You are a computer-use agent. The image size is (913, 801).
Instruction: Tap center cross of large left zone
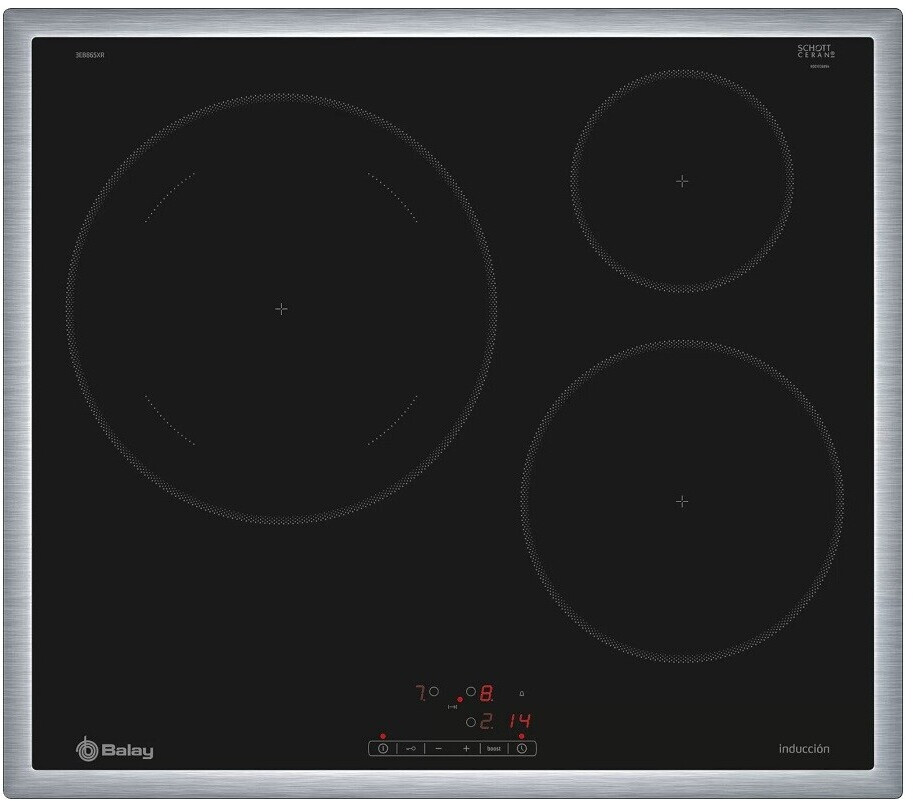coord(281,309)
